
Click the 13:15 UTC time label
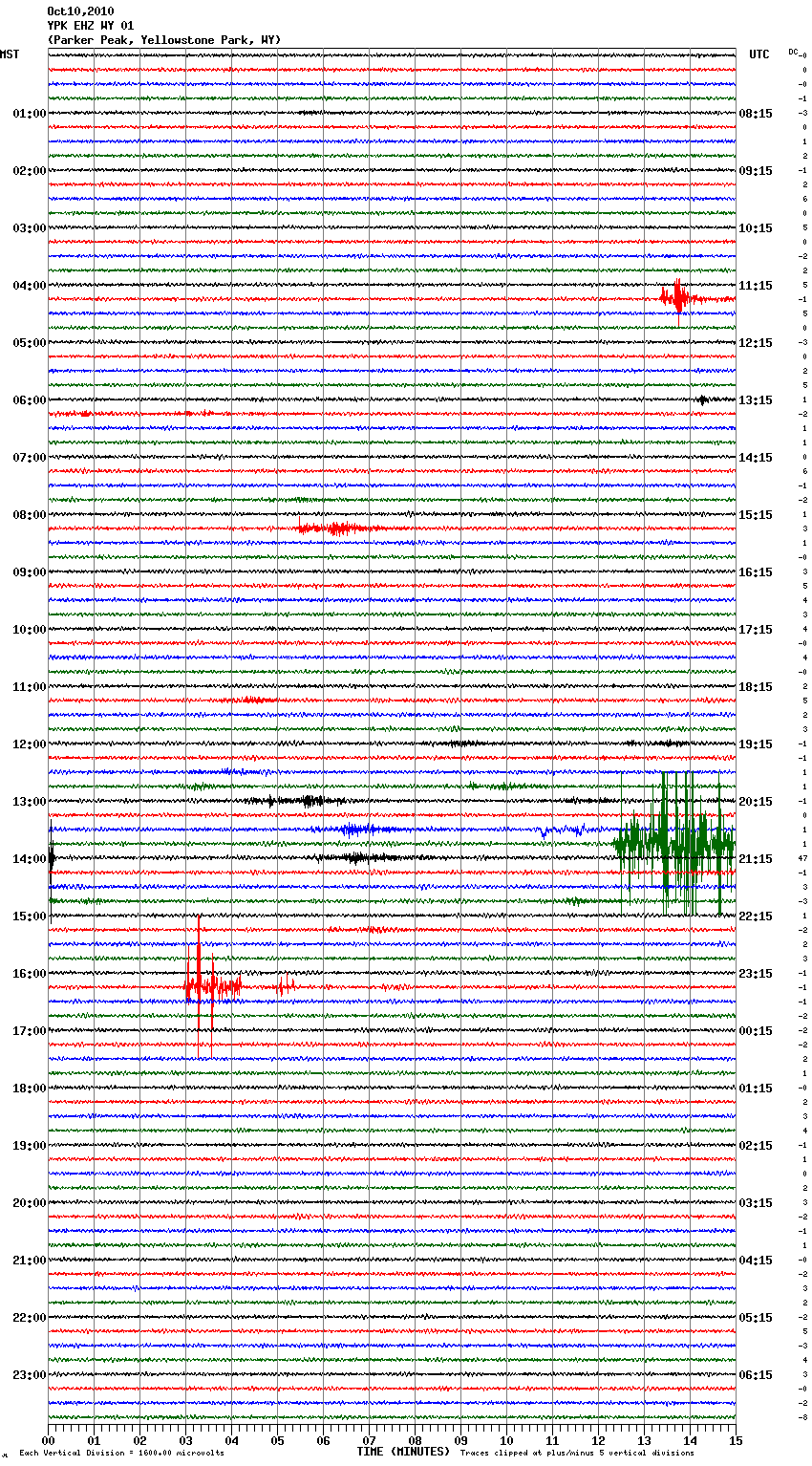pos(756,400)
